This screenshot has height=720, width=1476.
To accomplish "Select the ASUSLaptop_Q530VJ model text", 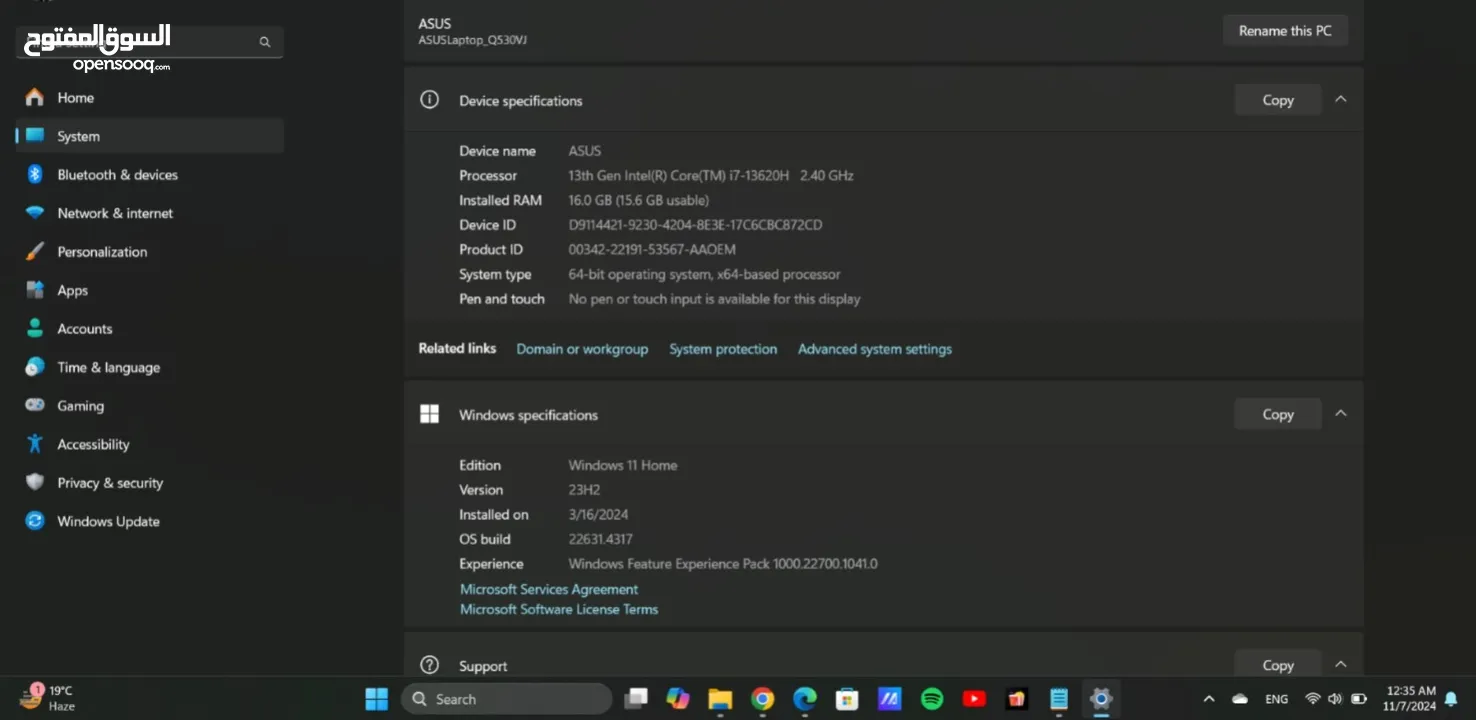I will pos(473,40).
